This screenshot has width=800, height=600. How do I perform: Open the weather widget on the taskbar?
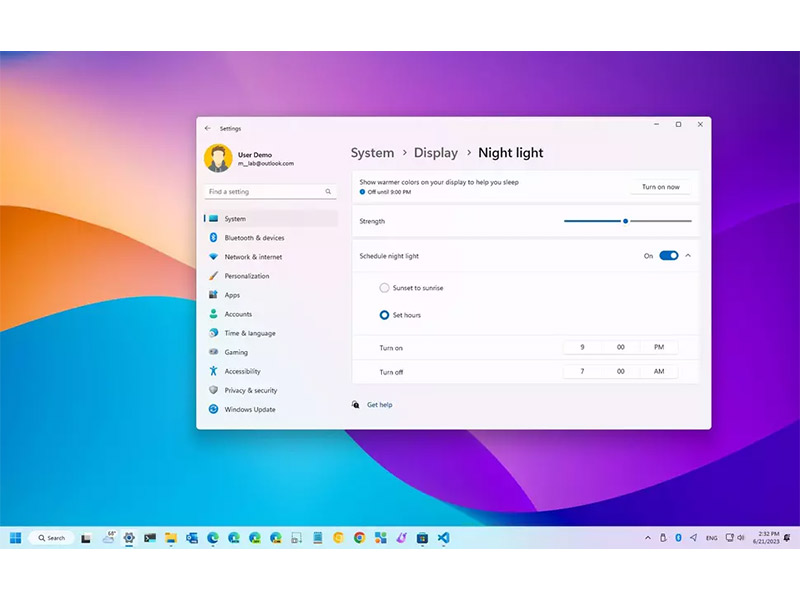tap(108, 537)
